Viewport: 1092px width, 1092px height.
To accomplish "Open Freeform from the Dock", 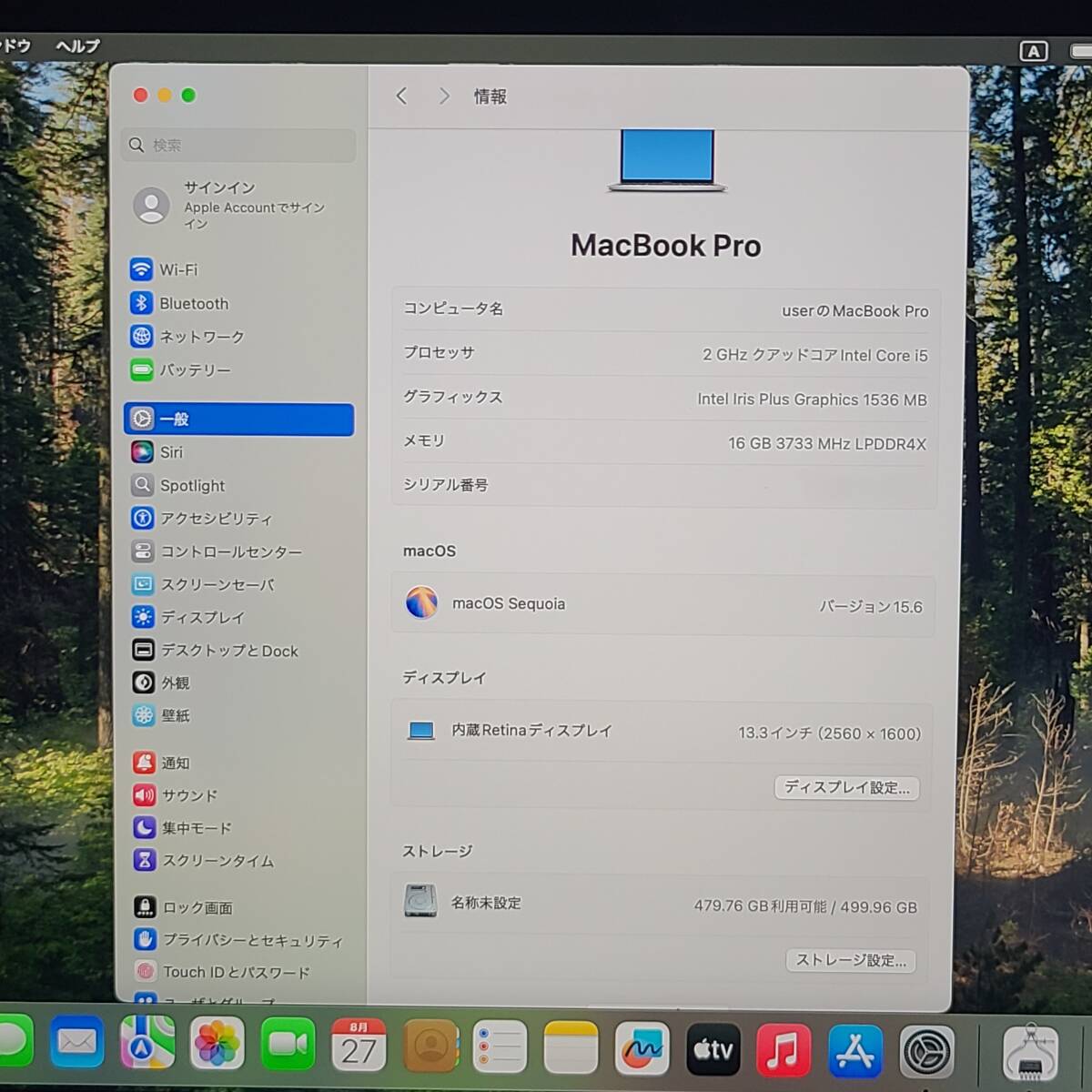I will pyautogui.click(x=642, y=1049).
